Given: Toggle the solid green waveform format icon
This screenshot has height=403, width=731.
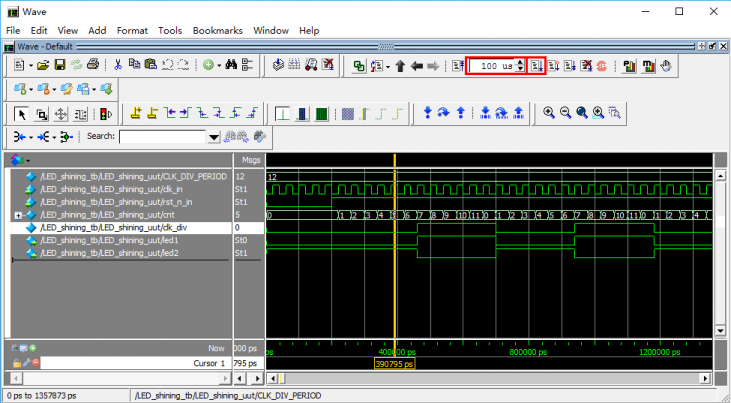Looking at the screenshot, I should [x=322, y=114].
